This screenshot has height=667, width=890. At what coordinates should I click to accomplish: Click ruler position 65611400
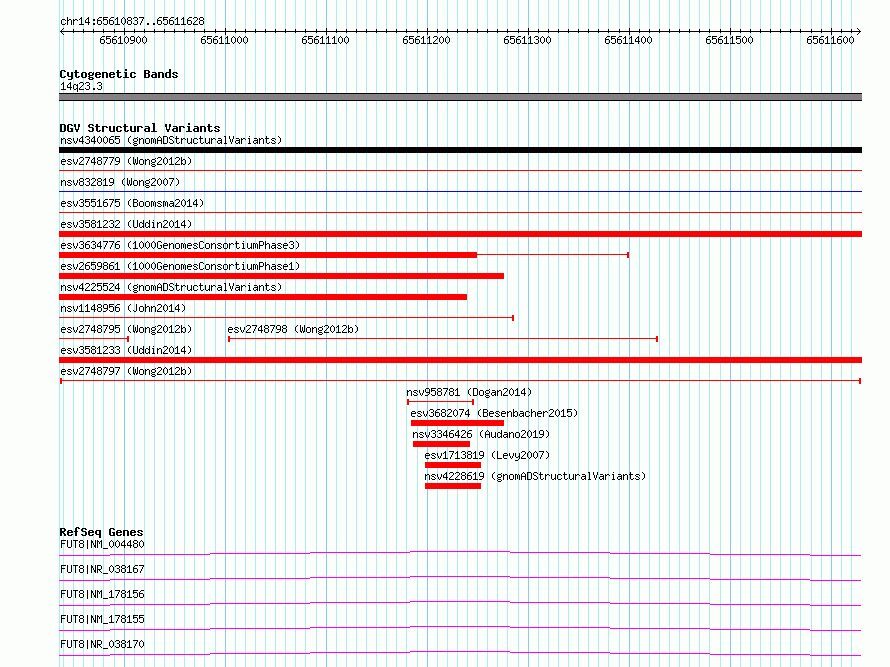point(628,40)
